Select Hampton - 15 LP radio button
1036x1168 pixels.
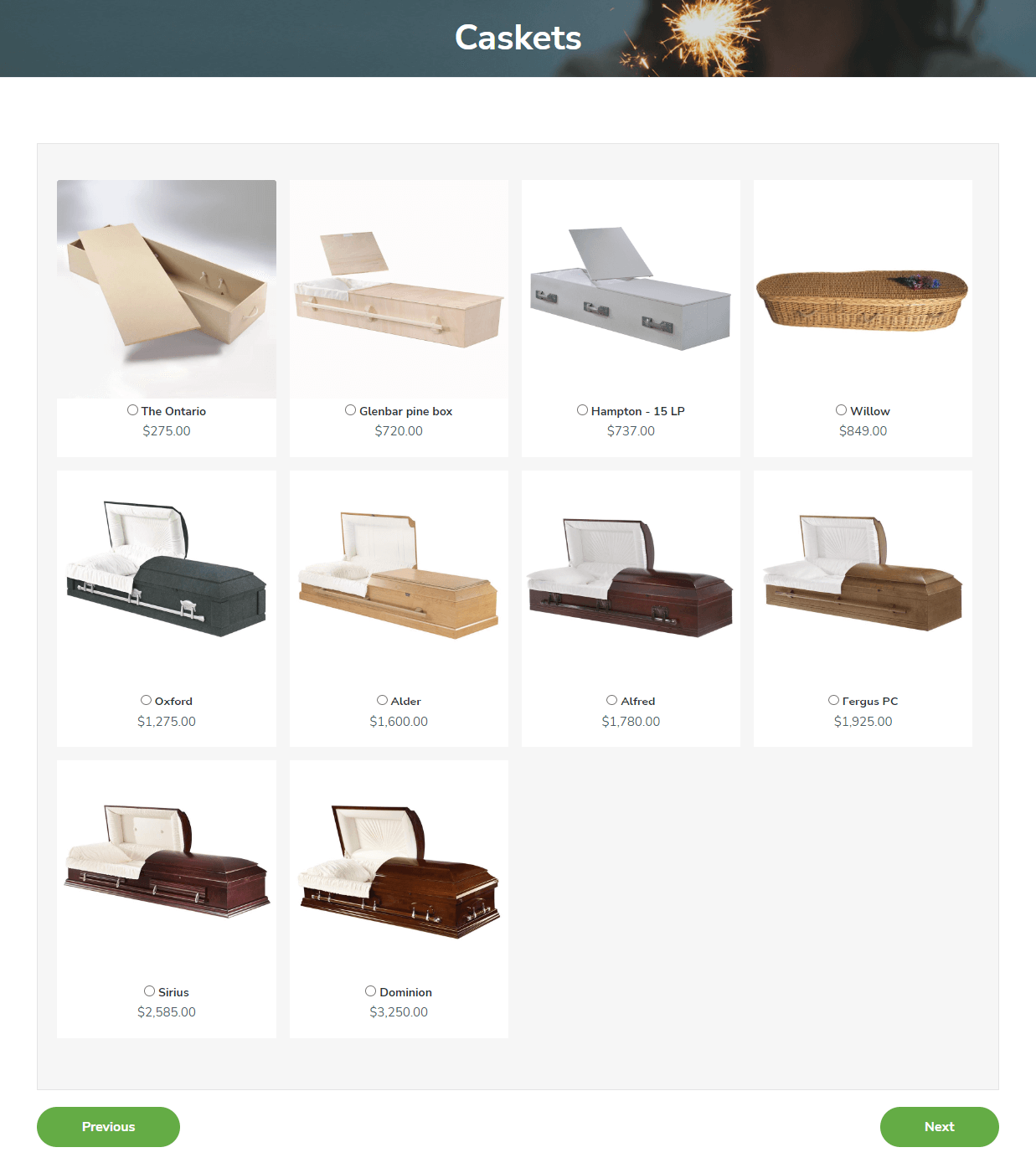(x=582, y=410)
